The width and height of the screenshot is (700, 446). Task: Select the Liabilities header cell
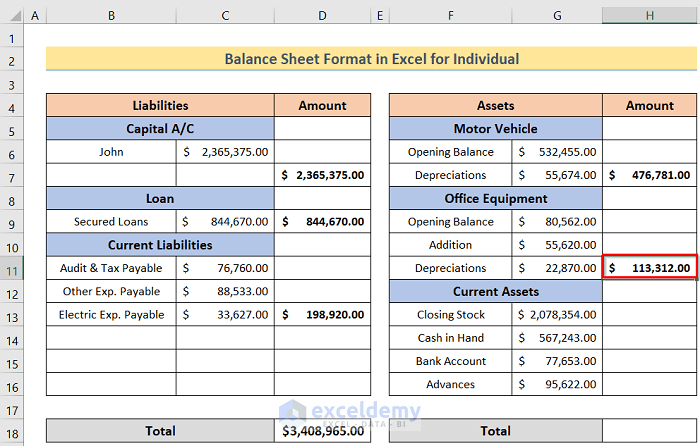click(160, 105)
